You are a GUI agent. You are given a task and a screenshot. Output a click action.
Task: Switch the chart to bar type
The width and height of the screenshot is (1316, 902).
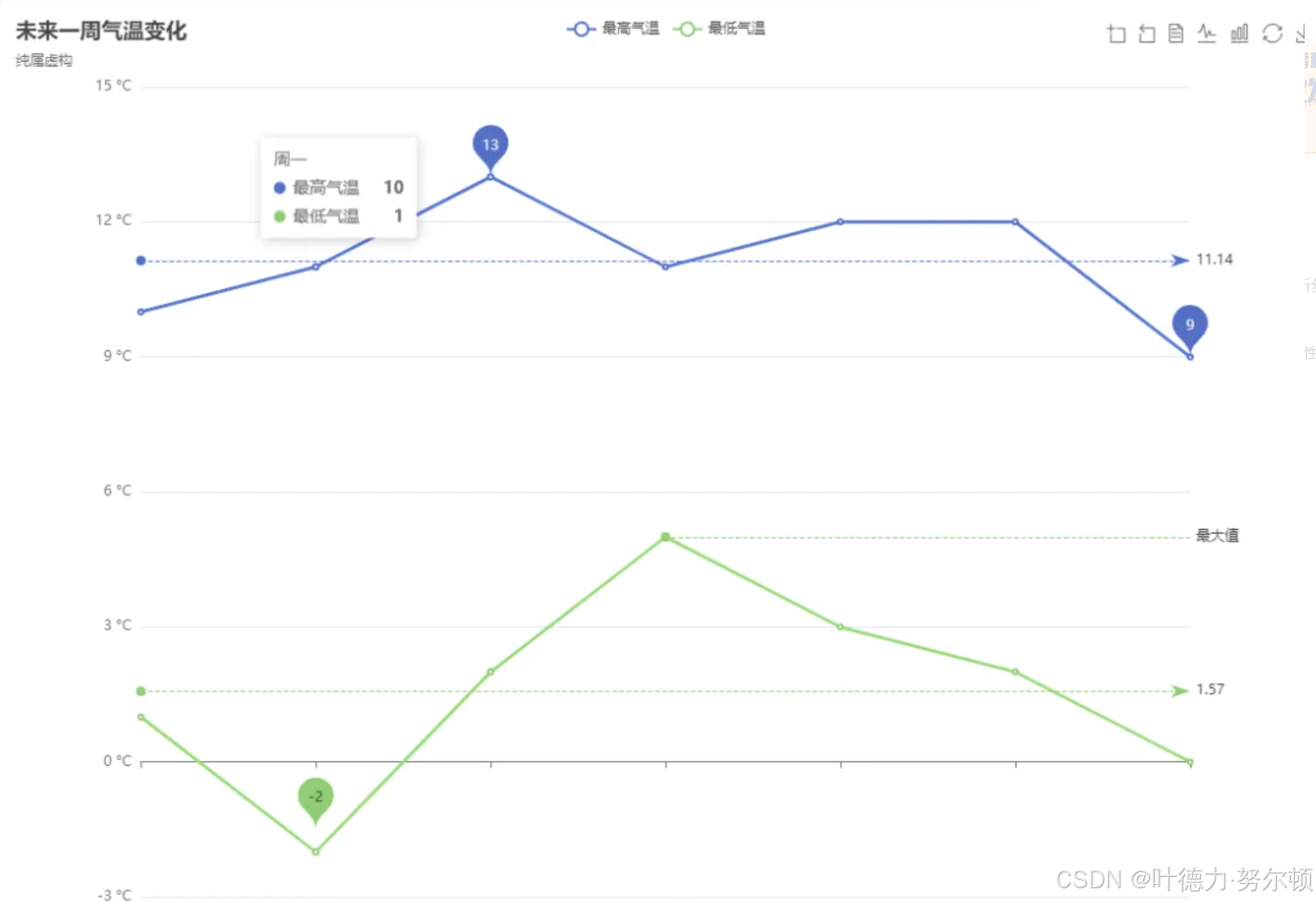click(x=1239, y=34)
